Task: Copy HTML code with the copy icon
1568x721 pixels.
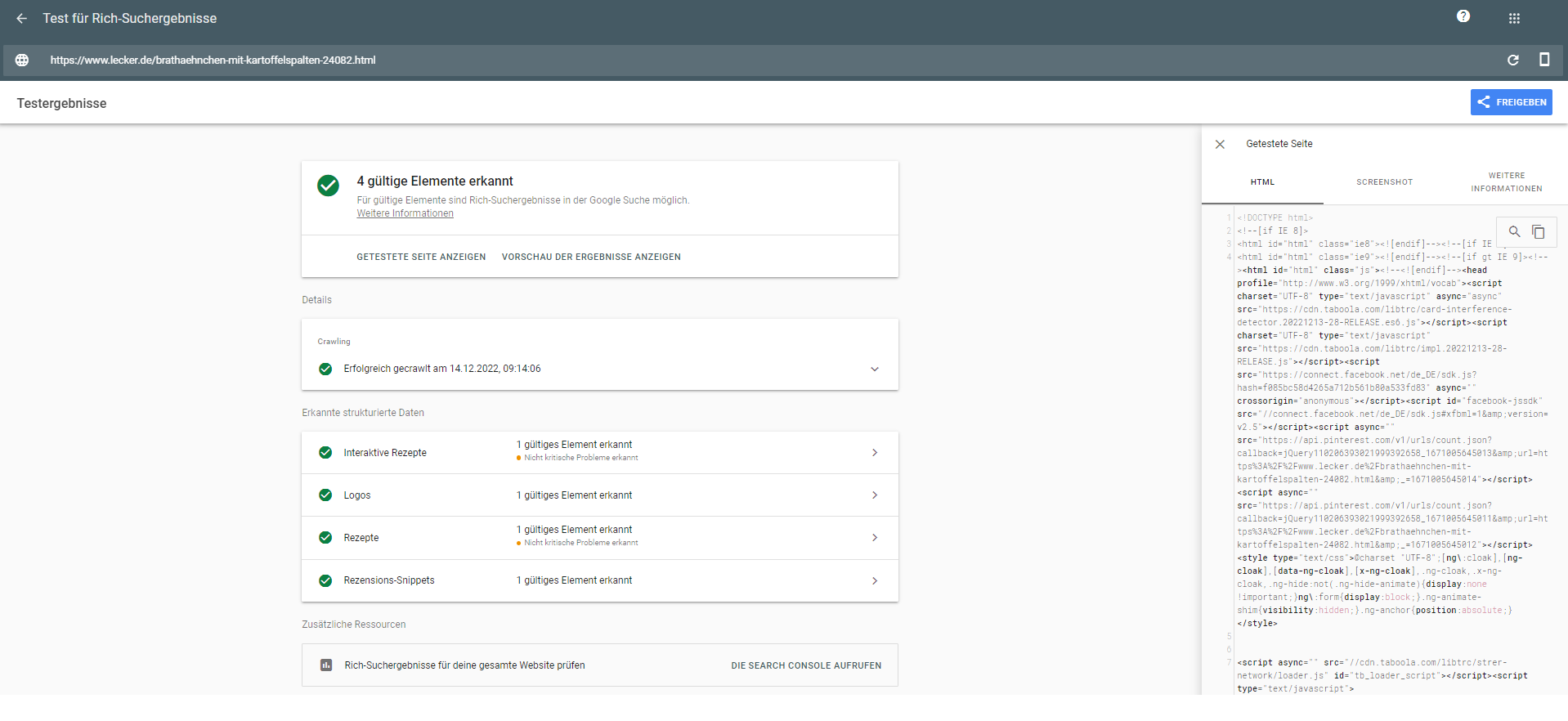Action: 1538,232
